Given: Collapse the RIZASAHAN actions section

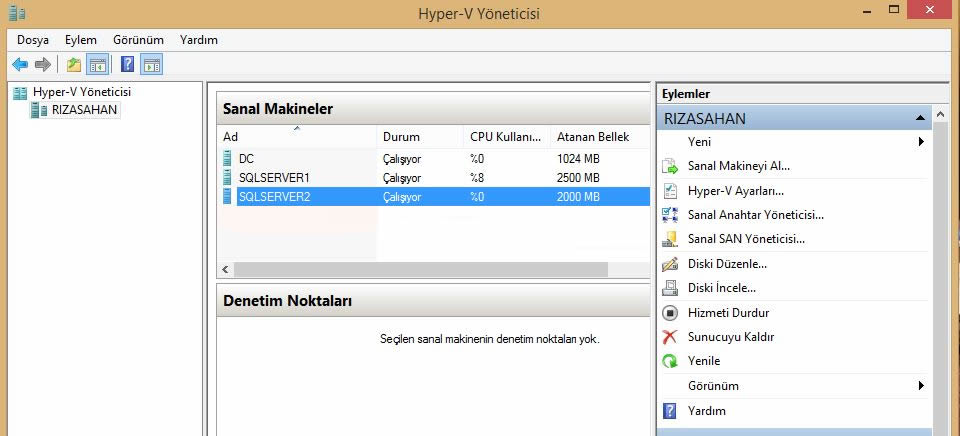Looking at the screenshot, I should click(x=920, y=118).
